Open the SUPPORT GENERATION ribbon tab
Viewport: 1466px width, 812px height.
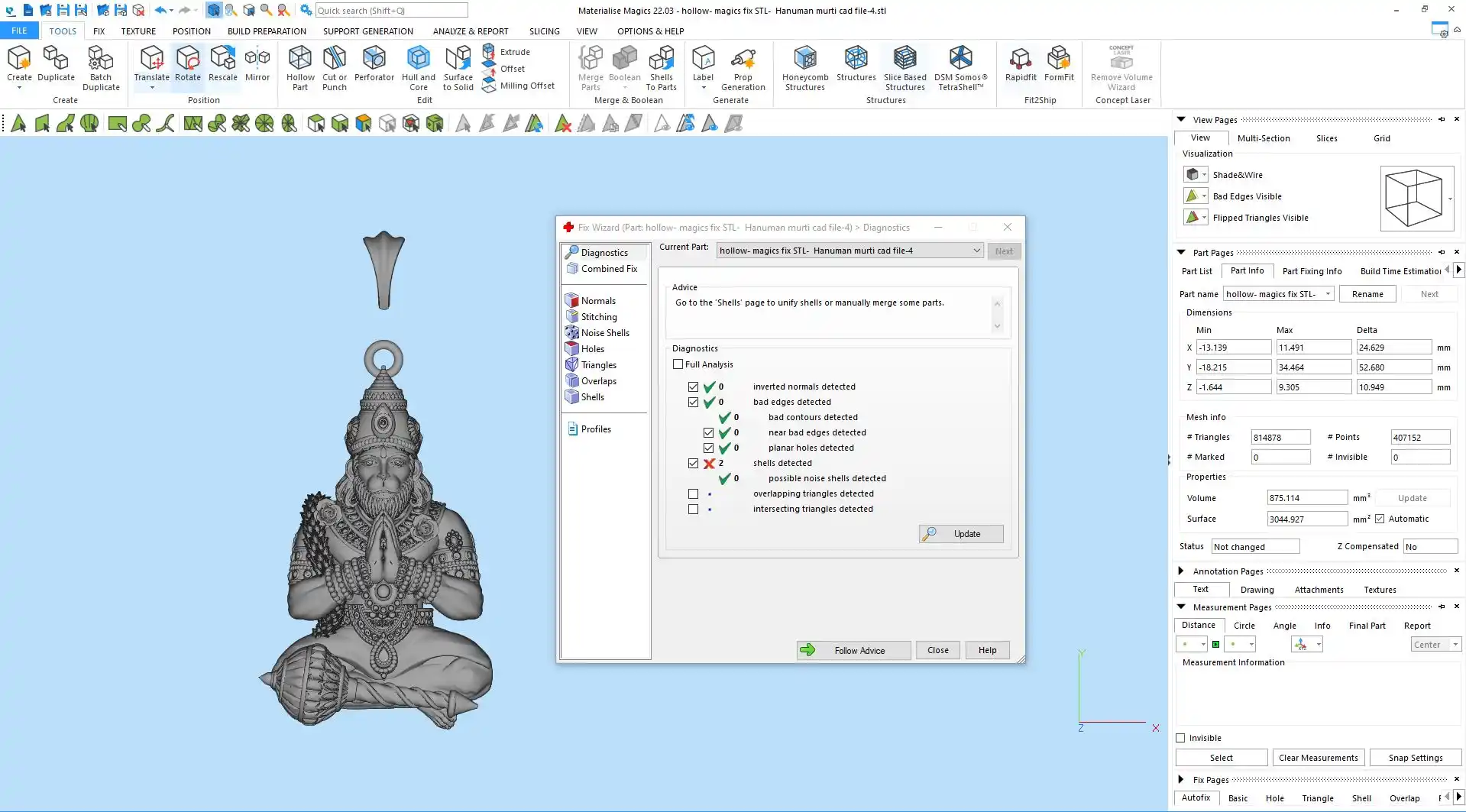pos(367,31)
